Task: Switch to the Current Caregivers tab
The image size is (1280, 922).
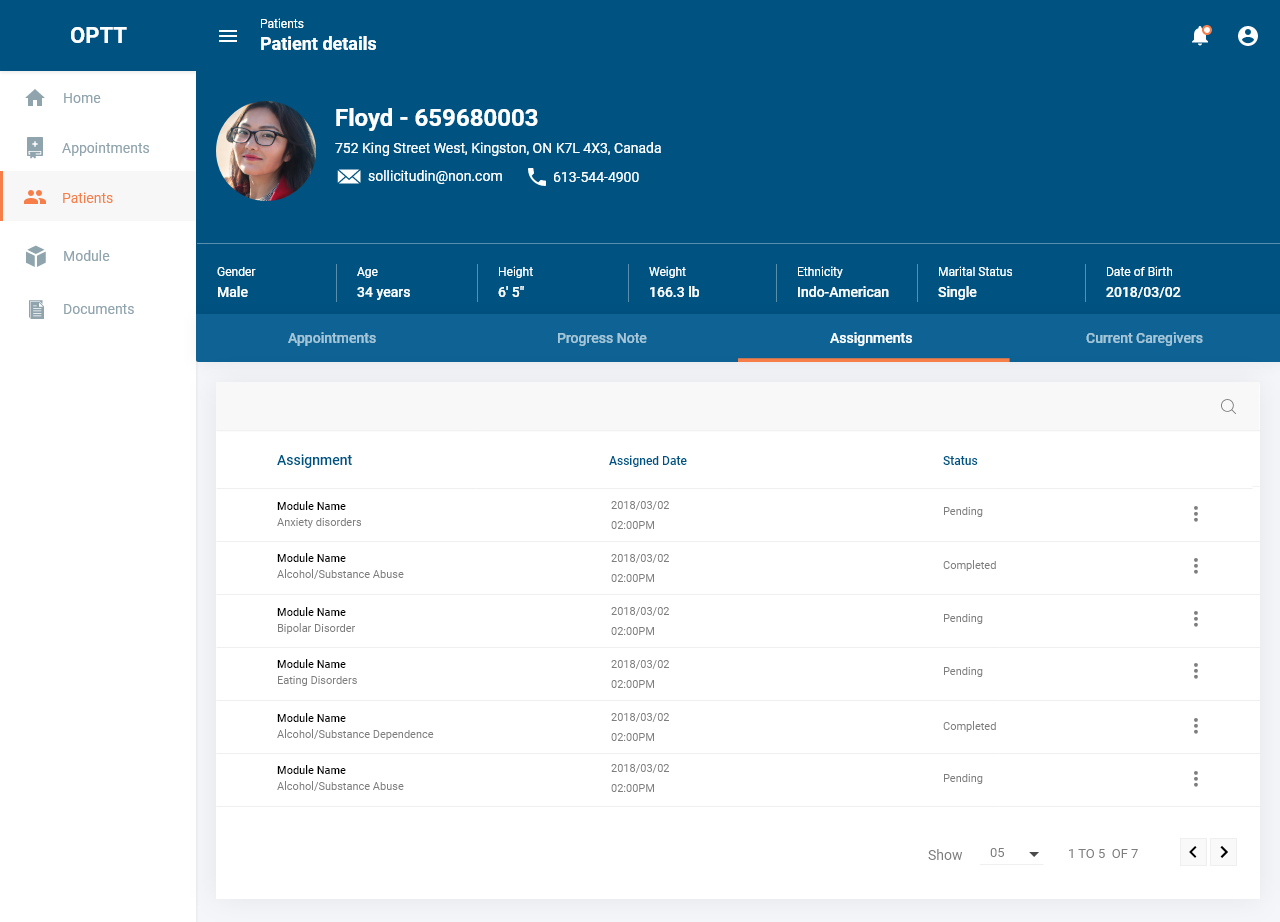Action: 1144,338
